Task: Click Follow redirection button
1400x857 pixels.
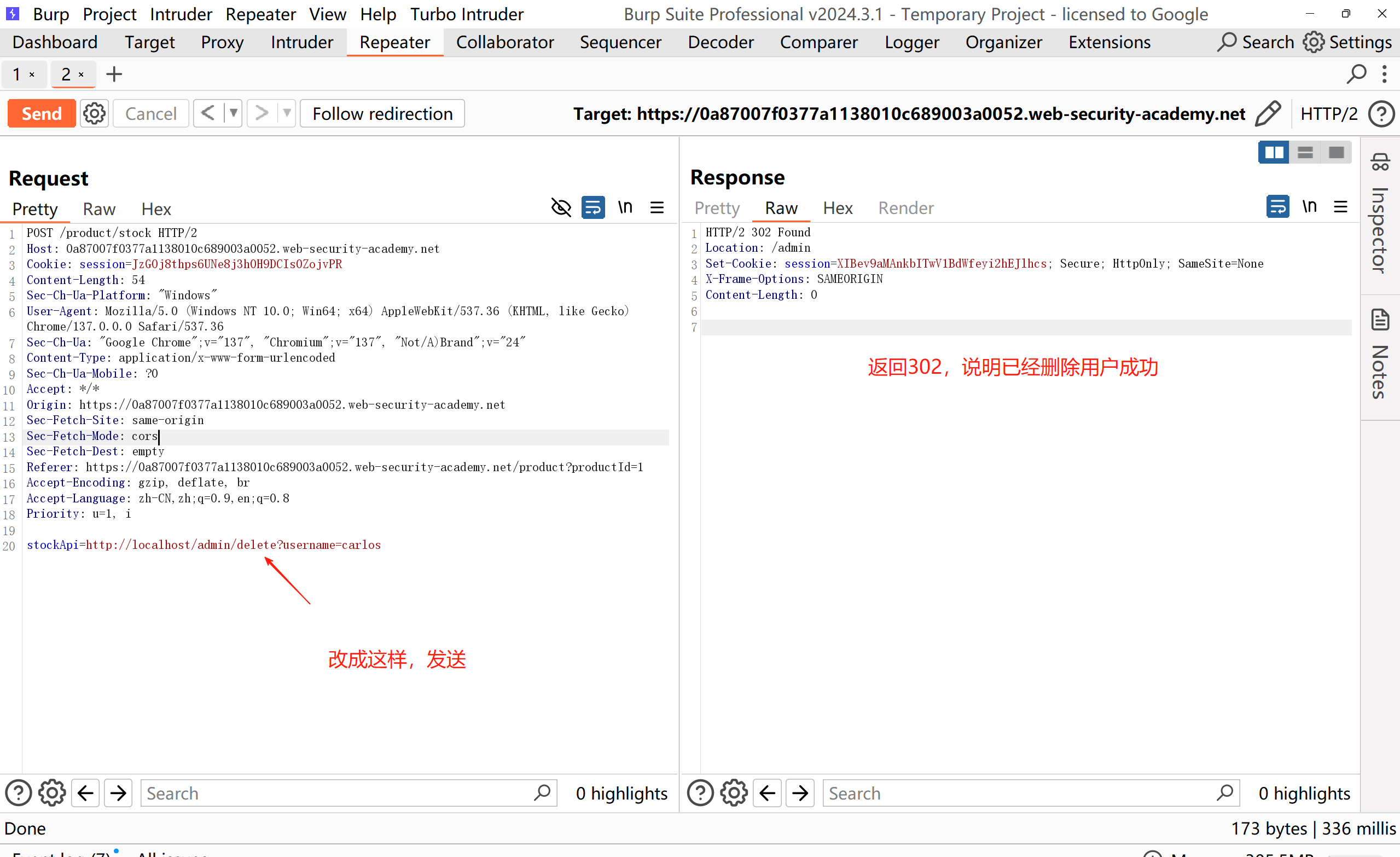Action: (382, 114)
